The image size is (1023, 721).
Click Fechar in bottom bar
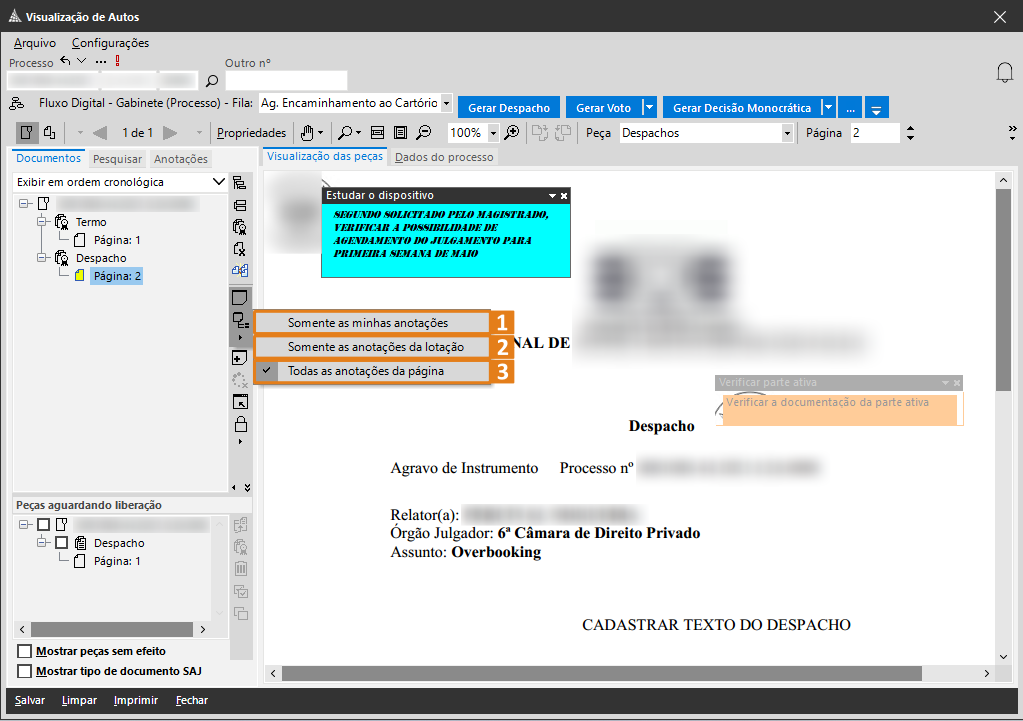coord(192,700)
